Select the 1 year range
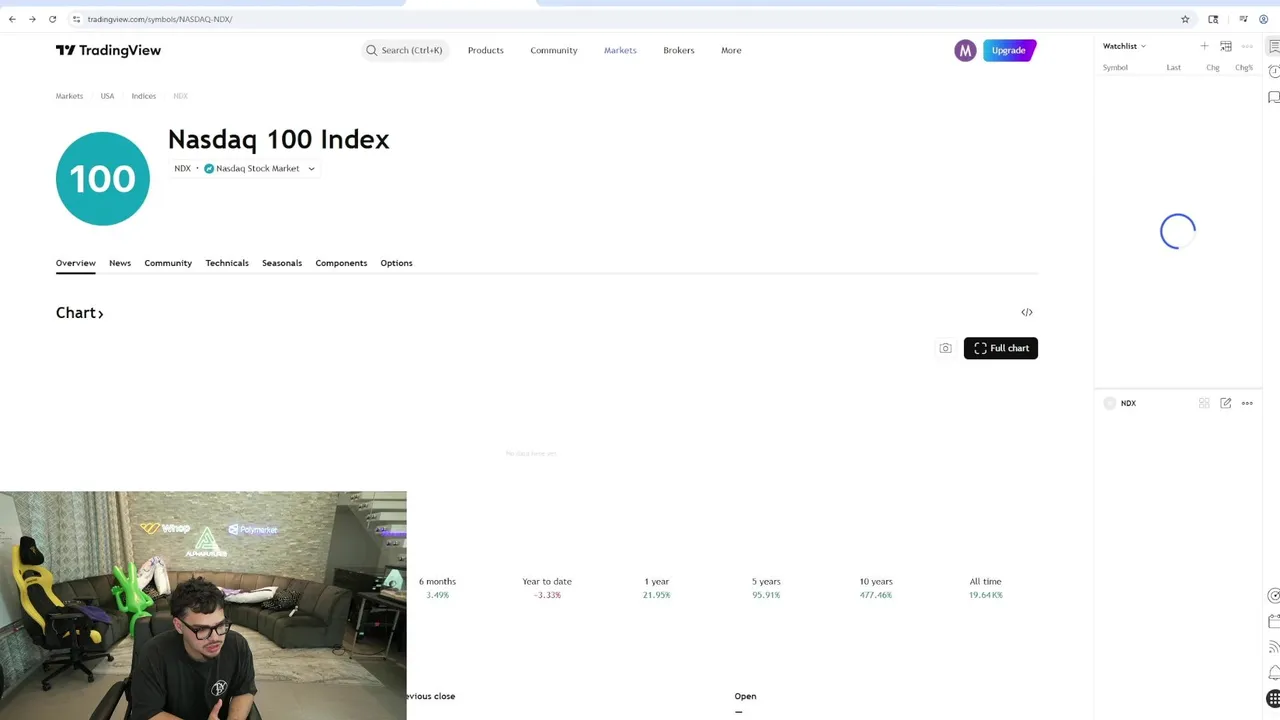 point(657,588)
